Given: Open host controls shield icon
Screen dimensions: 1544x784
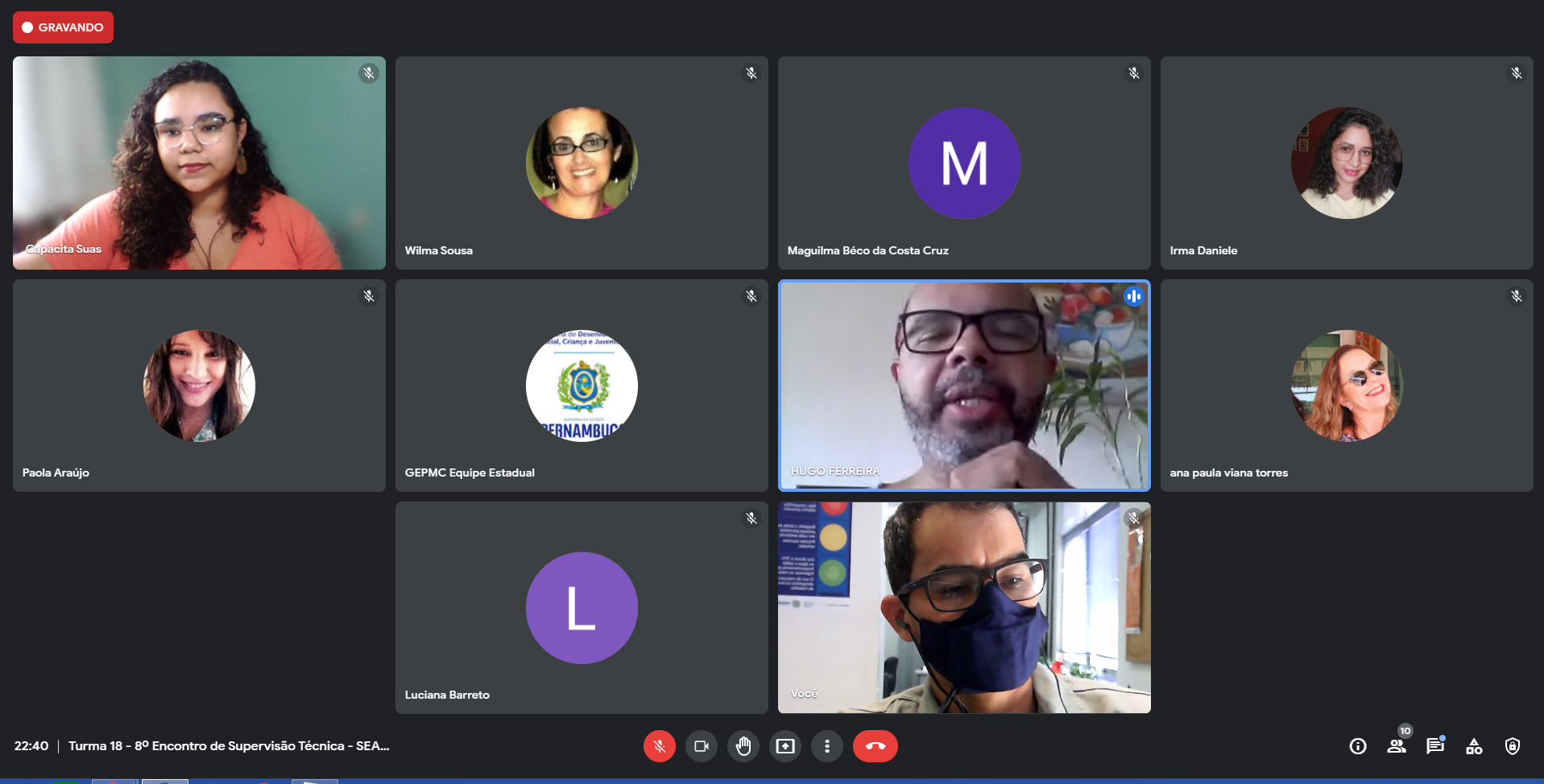Looking at the screenshot, I should pyautogui.click(x=1512, y=746).
